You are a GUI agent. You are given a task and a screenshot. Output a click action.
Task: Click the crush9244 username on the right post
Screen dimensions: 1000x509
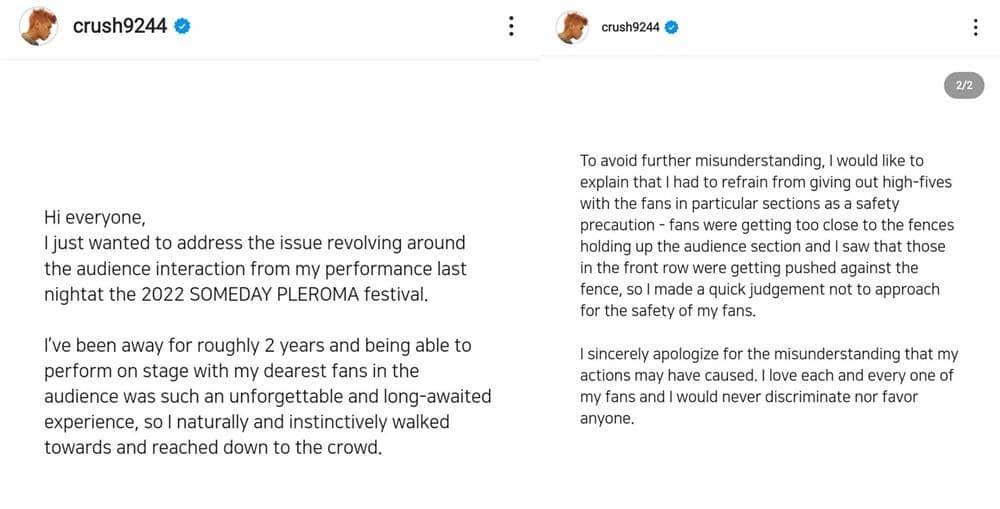[x=630, y=27]
